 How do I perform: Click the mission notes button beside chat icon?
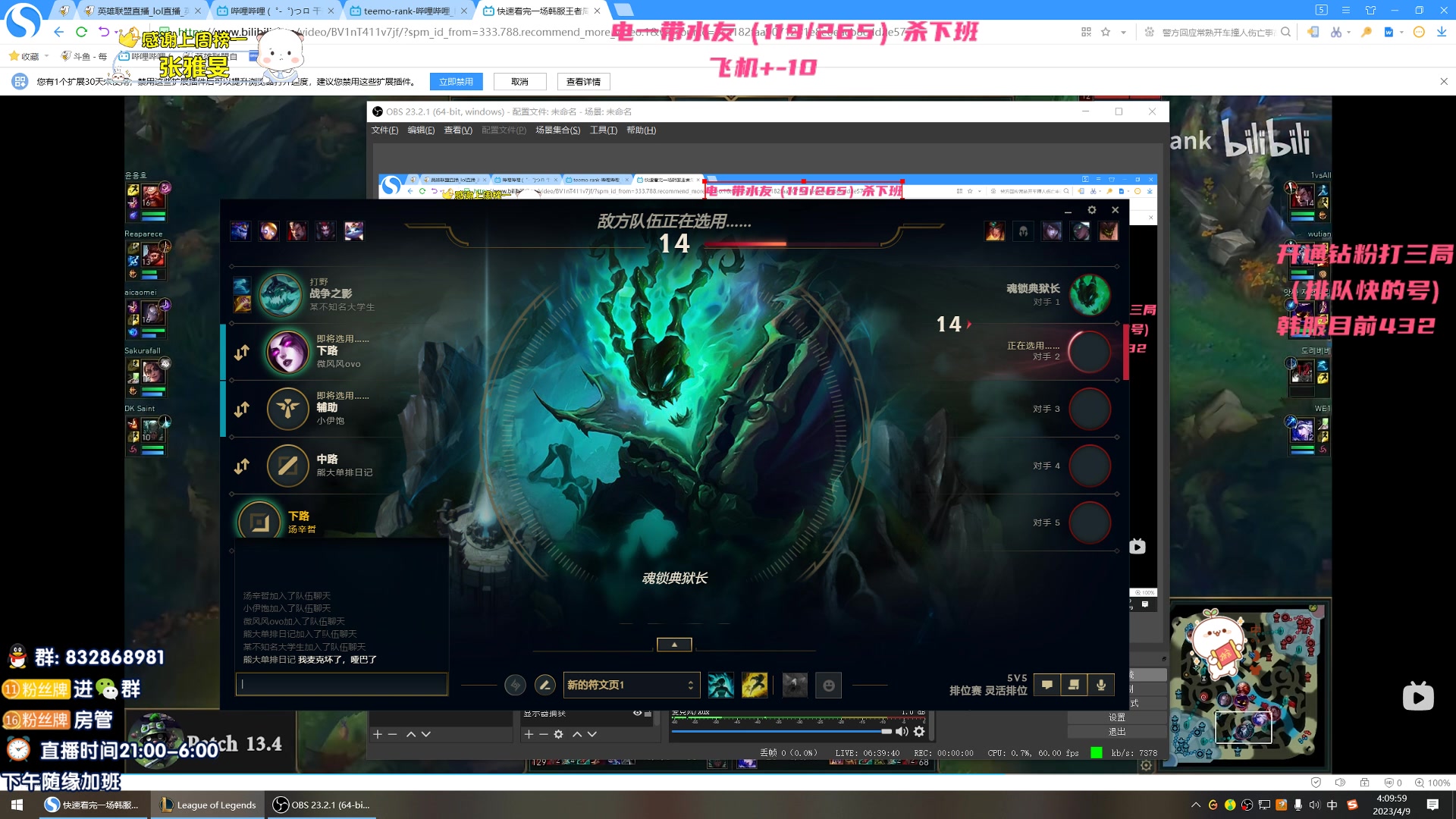(1074, 685)
